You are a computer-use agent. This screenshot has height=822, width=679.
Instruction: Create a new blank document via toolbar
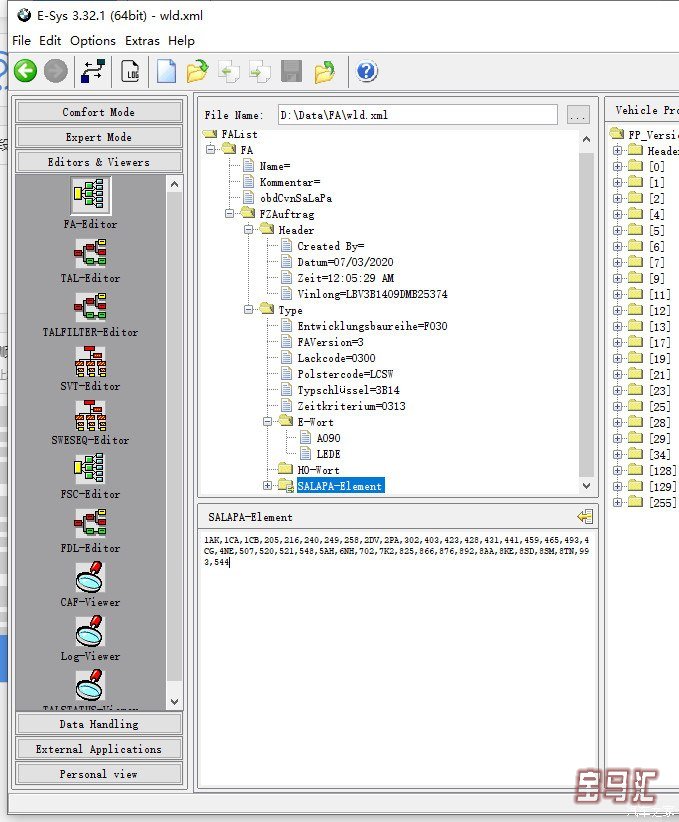point(166,71)
